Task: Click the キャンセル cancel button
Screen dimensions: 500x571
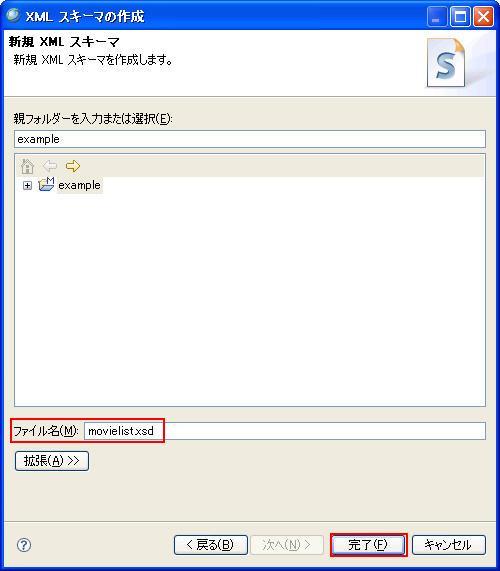Action: 449,545
